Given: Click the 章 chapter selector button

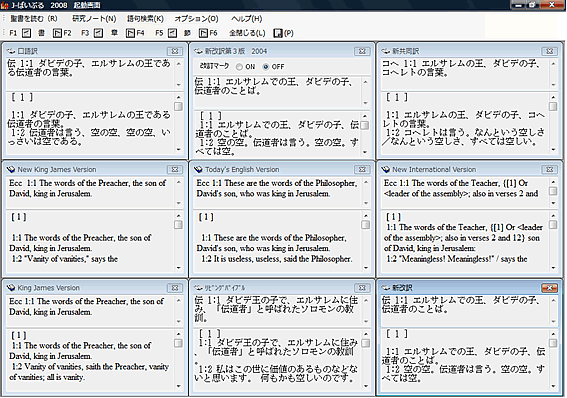Looking at the screenshot, I should (x=115, y=33).
